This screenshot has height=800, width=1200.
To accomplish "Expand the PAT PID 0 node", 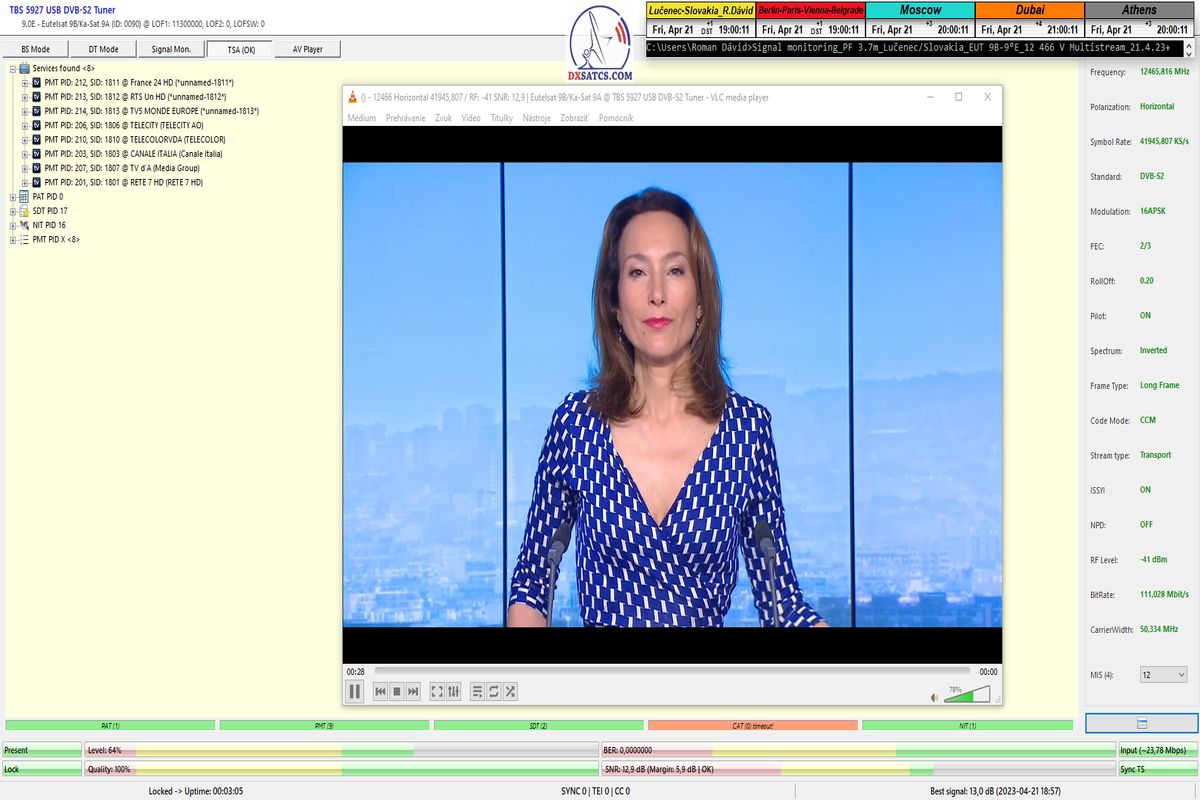I will [14, 197].
